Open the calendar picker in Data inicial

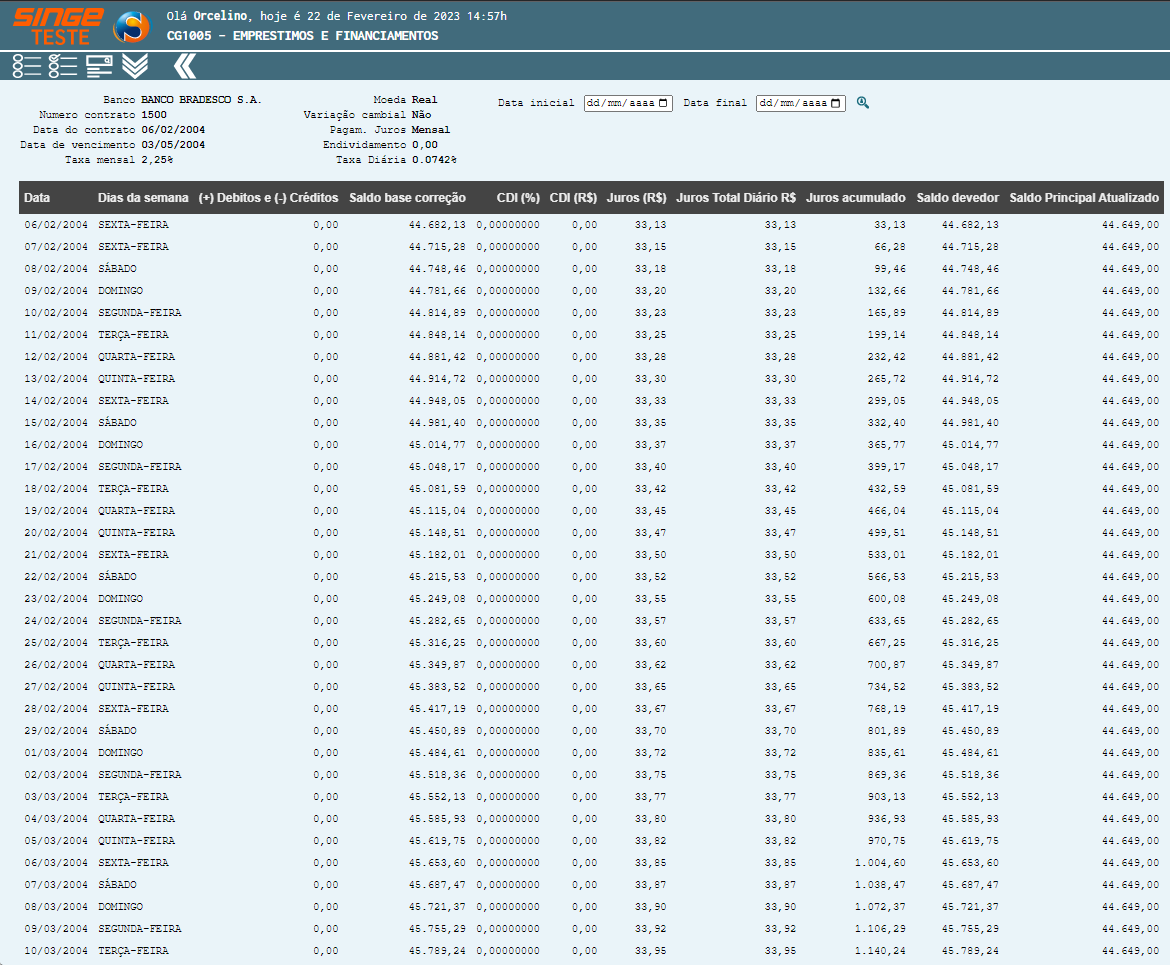point(663,103)
